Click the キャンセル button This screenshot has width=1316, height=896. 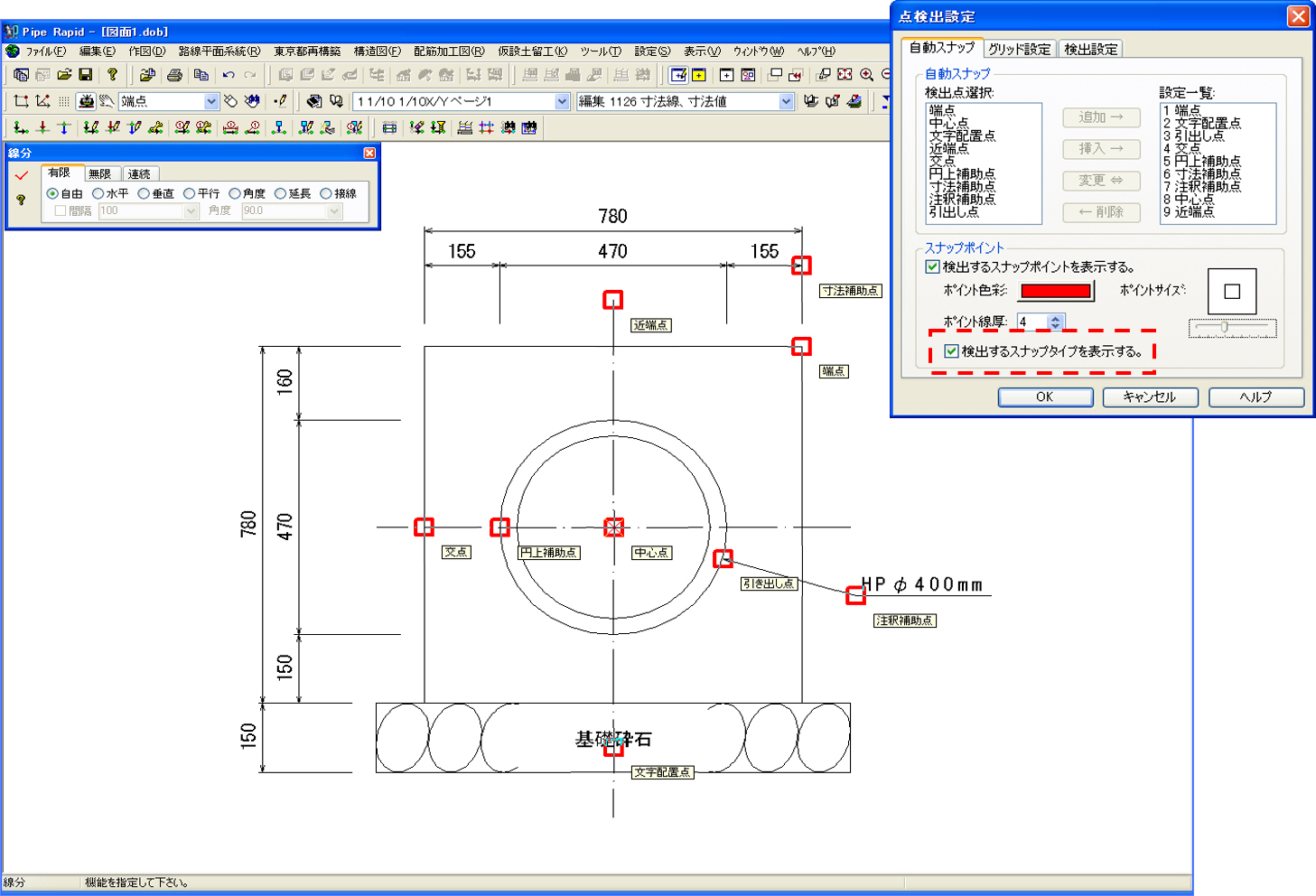pyautogui.click(x=1150, y=397)
